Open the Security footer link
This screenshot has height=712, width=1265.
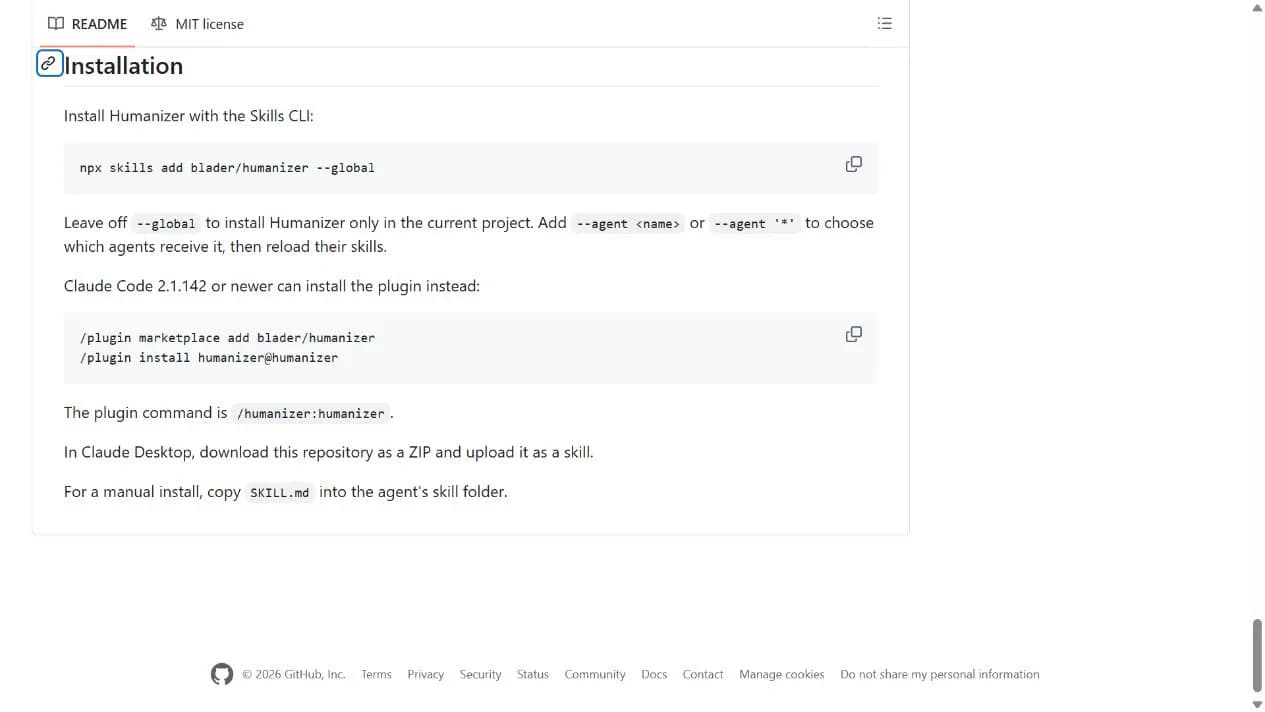pos(480,675)
